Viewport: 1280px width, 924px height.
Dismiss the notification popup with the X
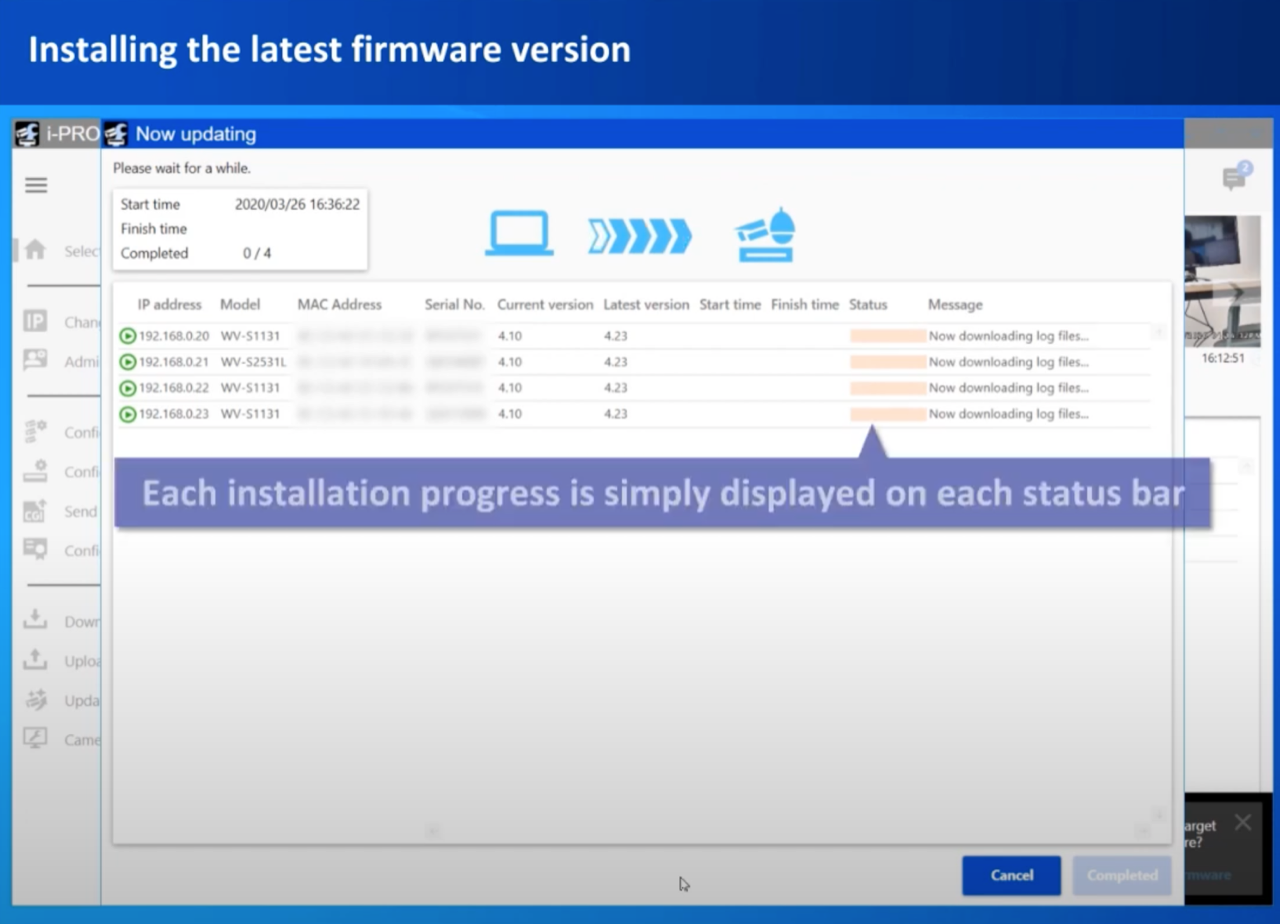click(x=1242, y=822)
